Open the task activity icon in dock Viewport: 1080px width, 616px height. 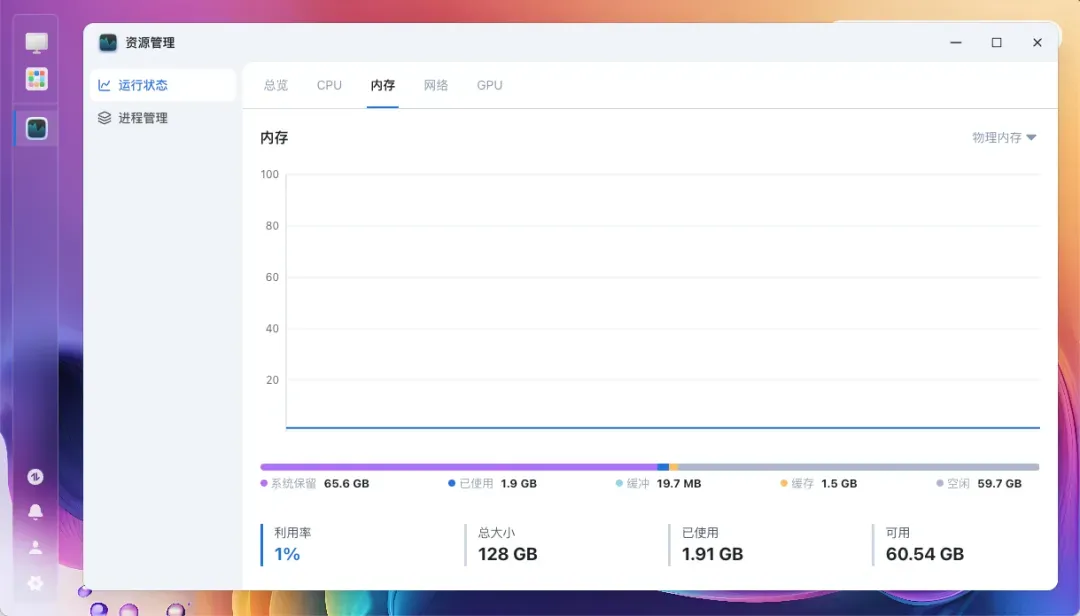[x=35, y=477]
